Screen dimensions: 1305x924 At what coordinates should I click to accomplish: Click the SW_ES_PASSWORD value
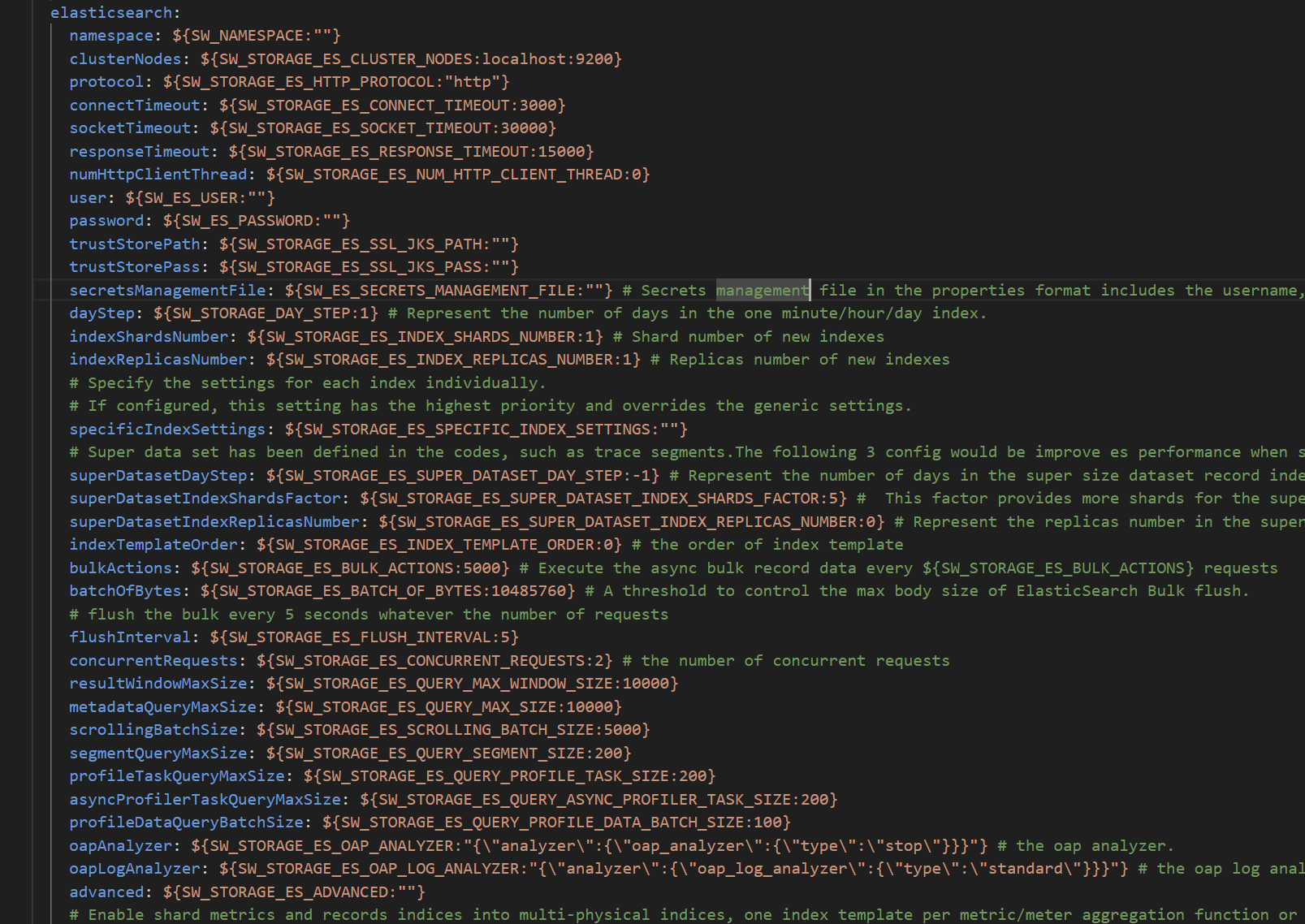[x=257, y=221]
